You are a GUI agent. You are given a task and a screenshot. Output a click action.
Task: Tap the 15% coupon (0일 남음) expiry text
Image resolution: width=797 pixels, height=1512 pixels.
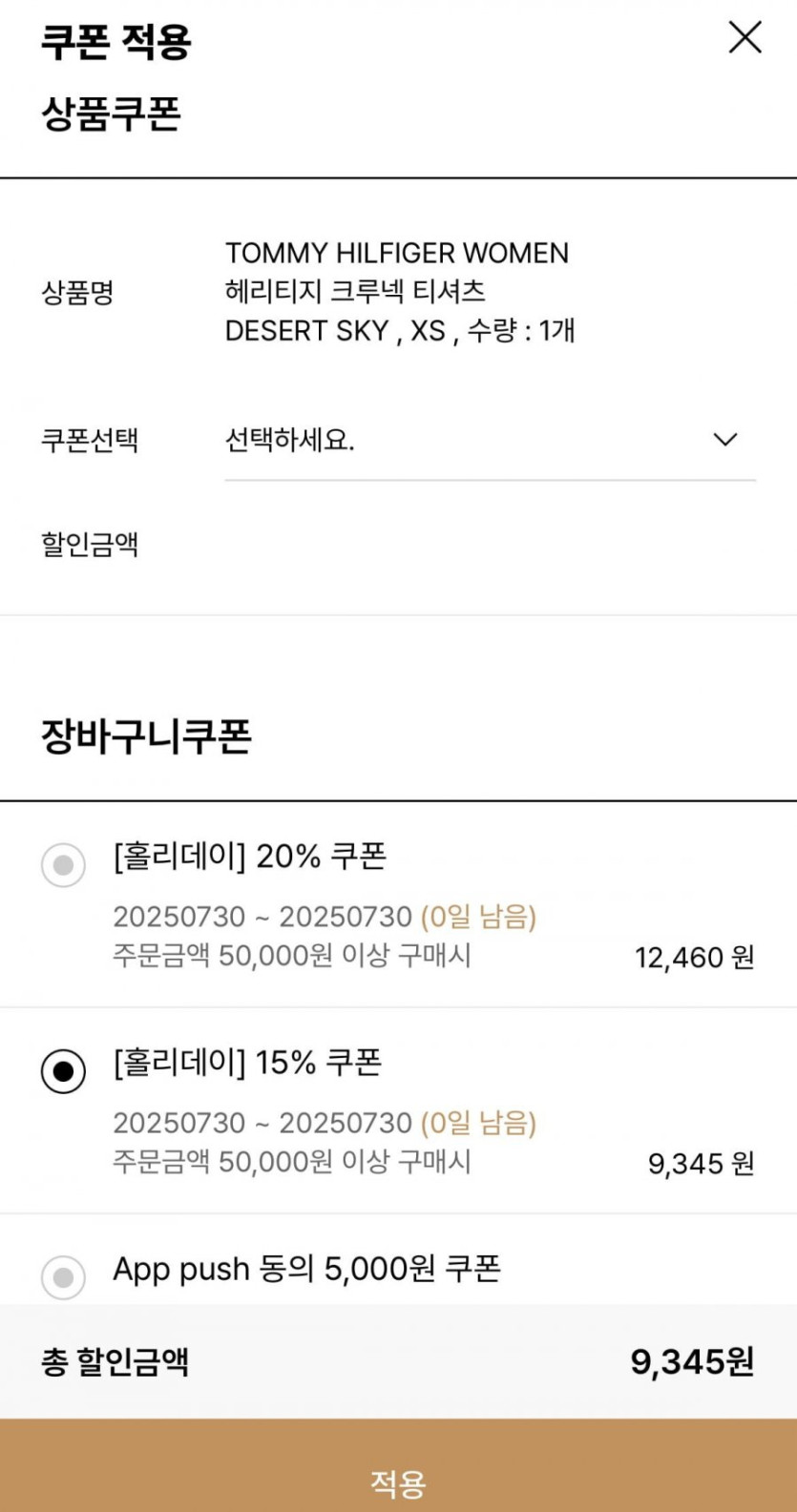coord(478,1123)
